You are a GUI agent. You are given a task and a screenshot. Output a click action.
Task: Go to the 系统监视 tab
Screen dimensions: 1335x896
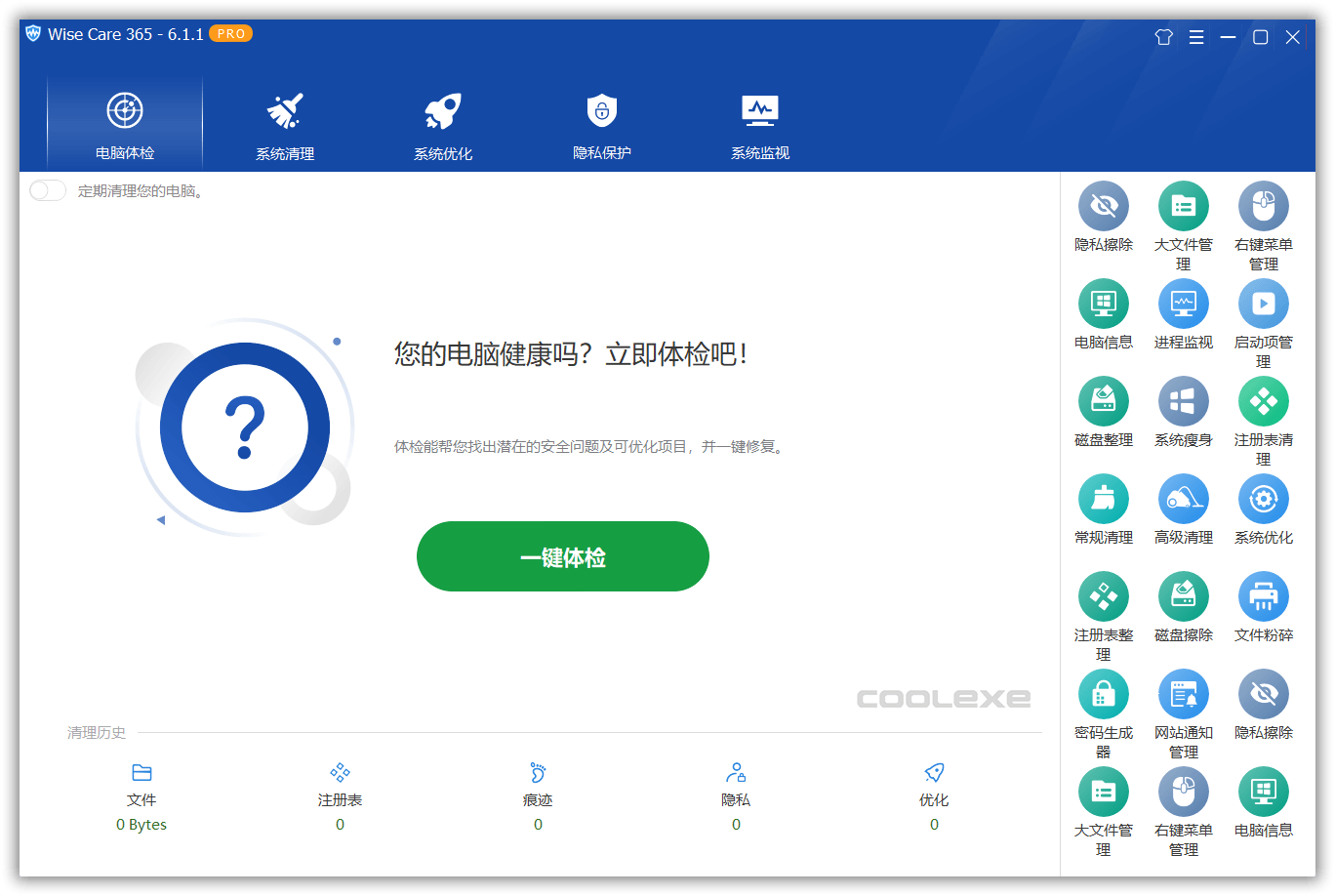point(760,124)
